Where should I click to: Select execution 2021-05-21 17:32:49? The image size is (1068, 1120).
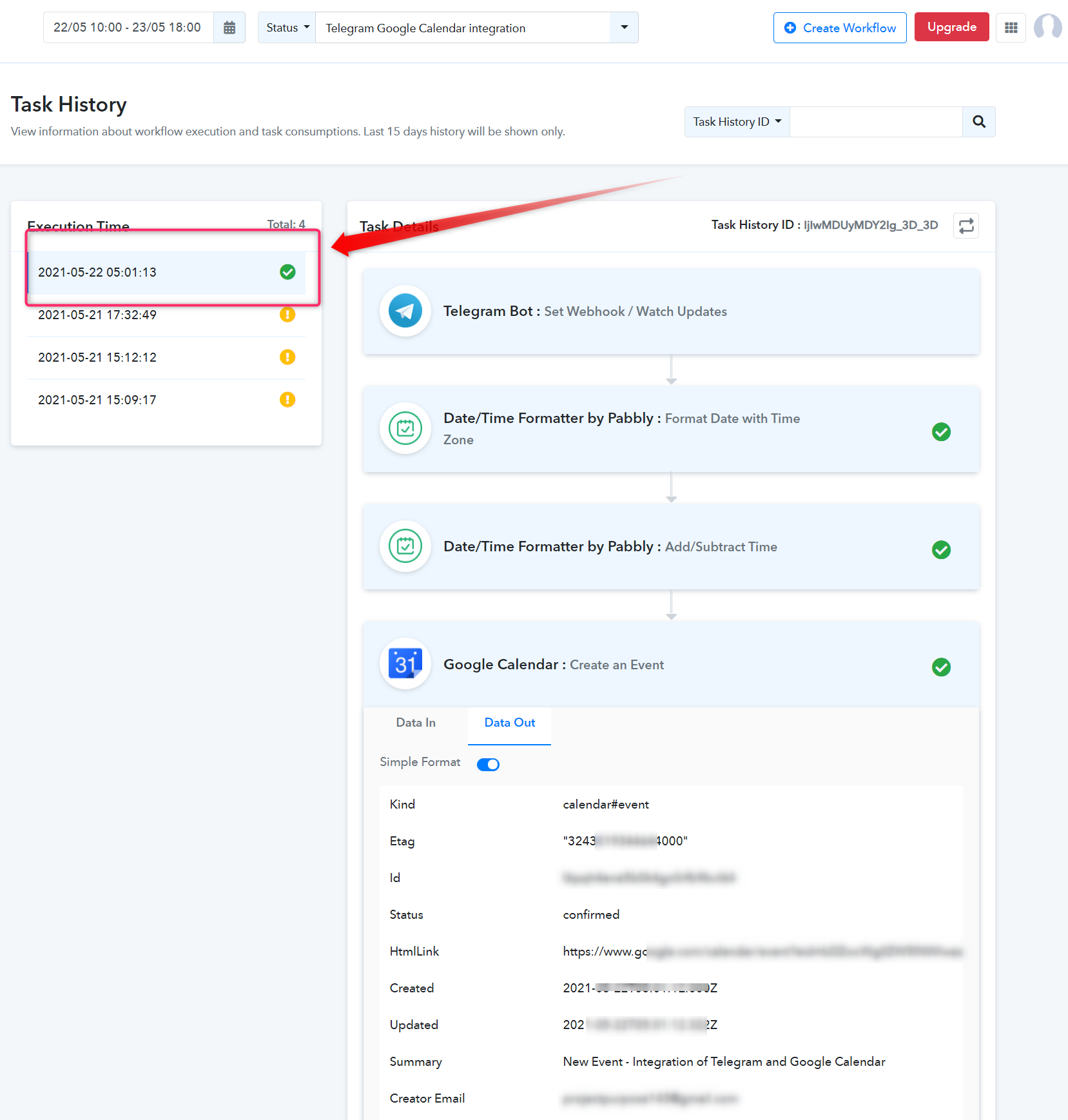[x=166, y=315]
